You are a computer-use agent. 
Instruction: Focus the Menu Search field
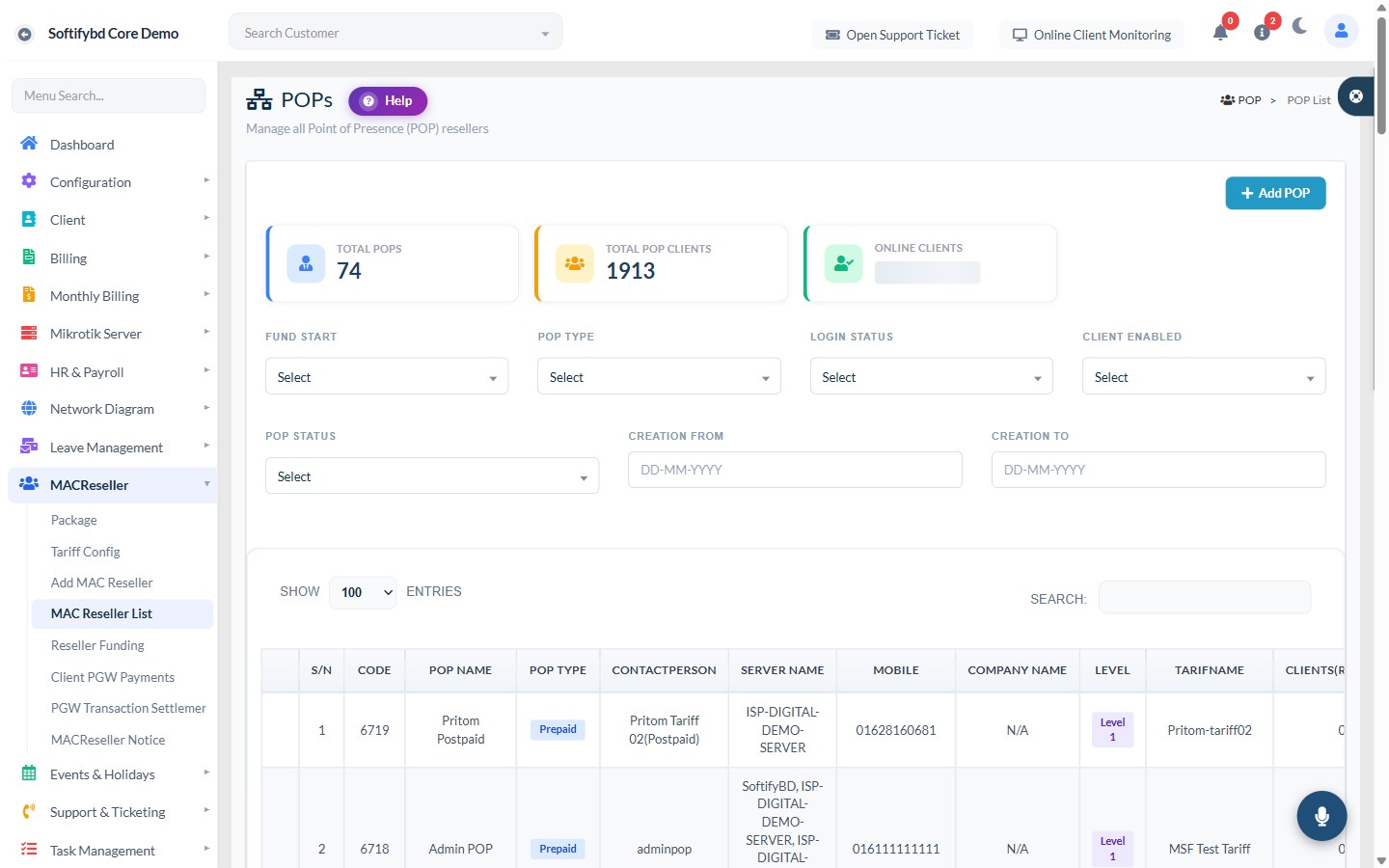coord(108,95)
